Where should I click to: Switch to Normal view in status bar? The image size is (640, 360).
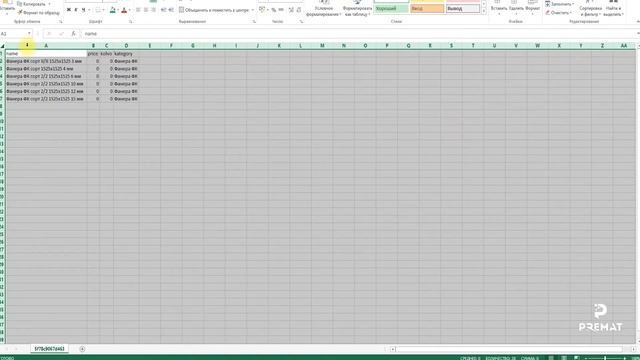551,358
